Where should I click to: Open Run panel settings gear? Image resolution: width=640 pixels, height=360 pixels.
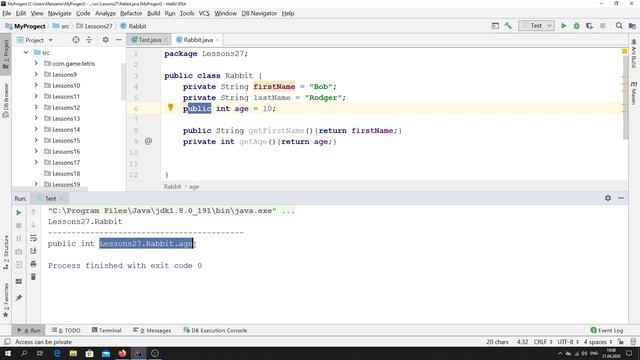coord(608,198)
